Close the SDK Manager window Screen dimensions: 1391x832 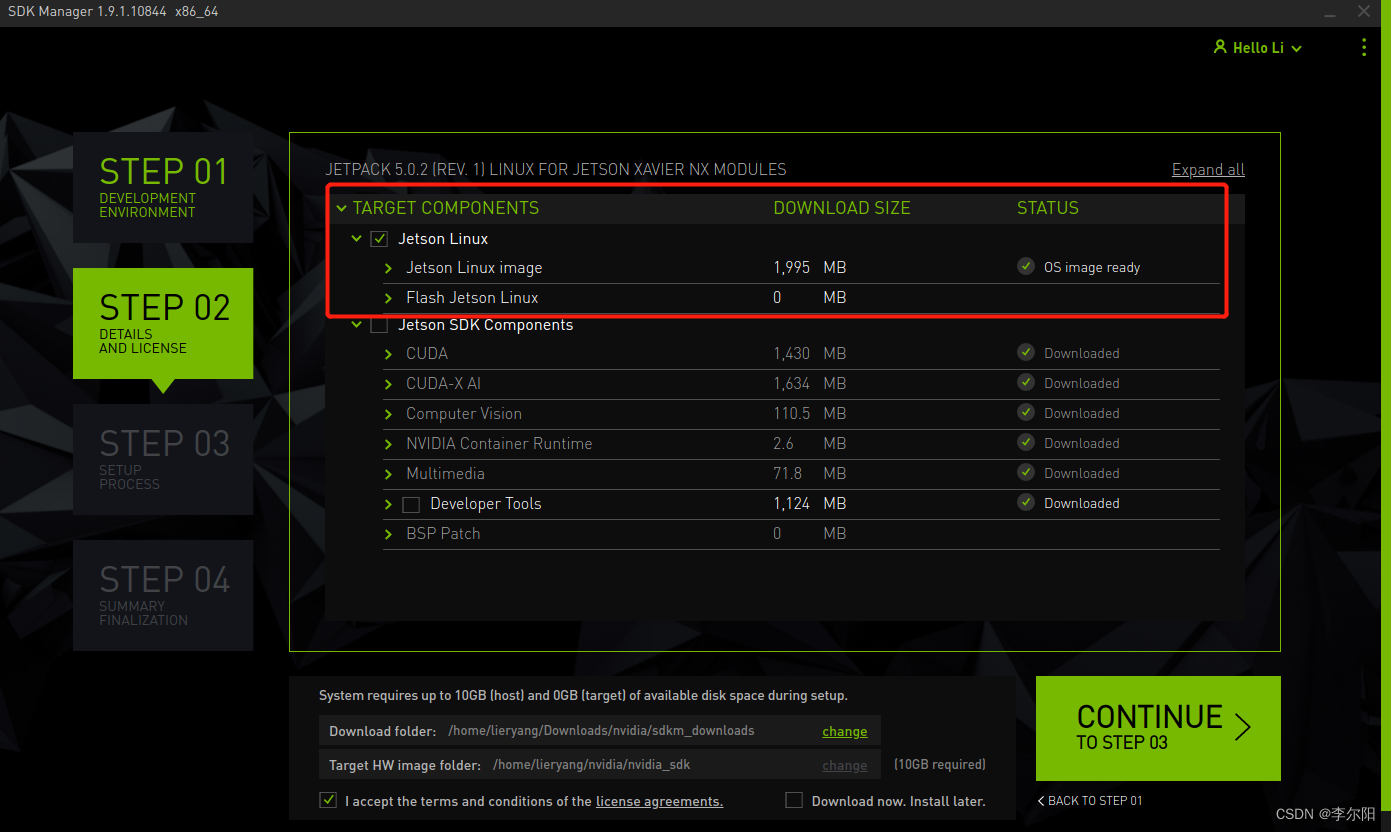click(x=1364, y=11)
